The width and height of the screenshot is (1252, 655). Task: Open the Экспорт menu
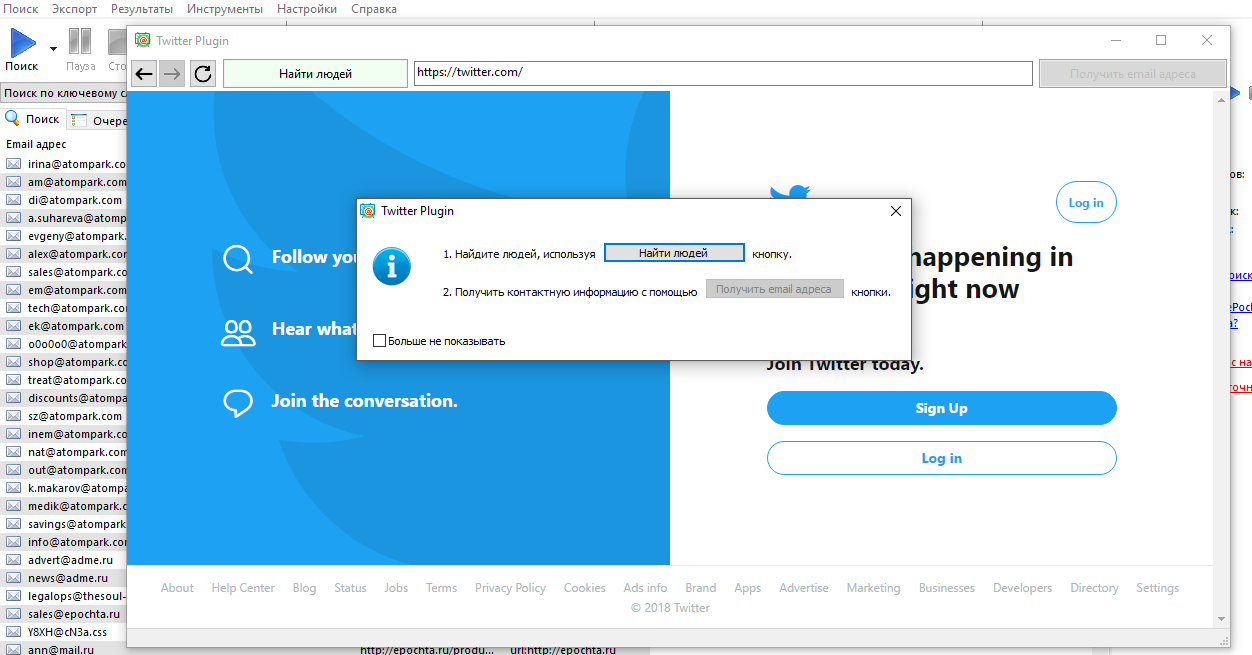coord(75,9)
